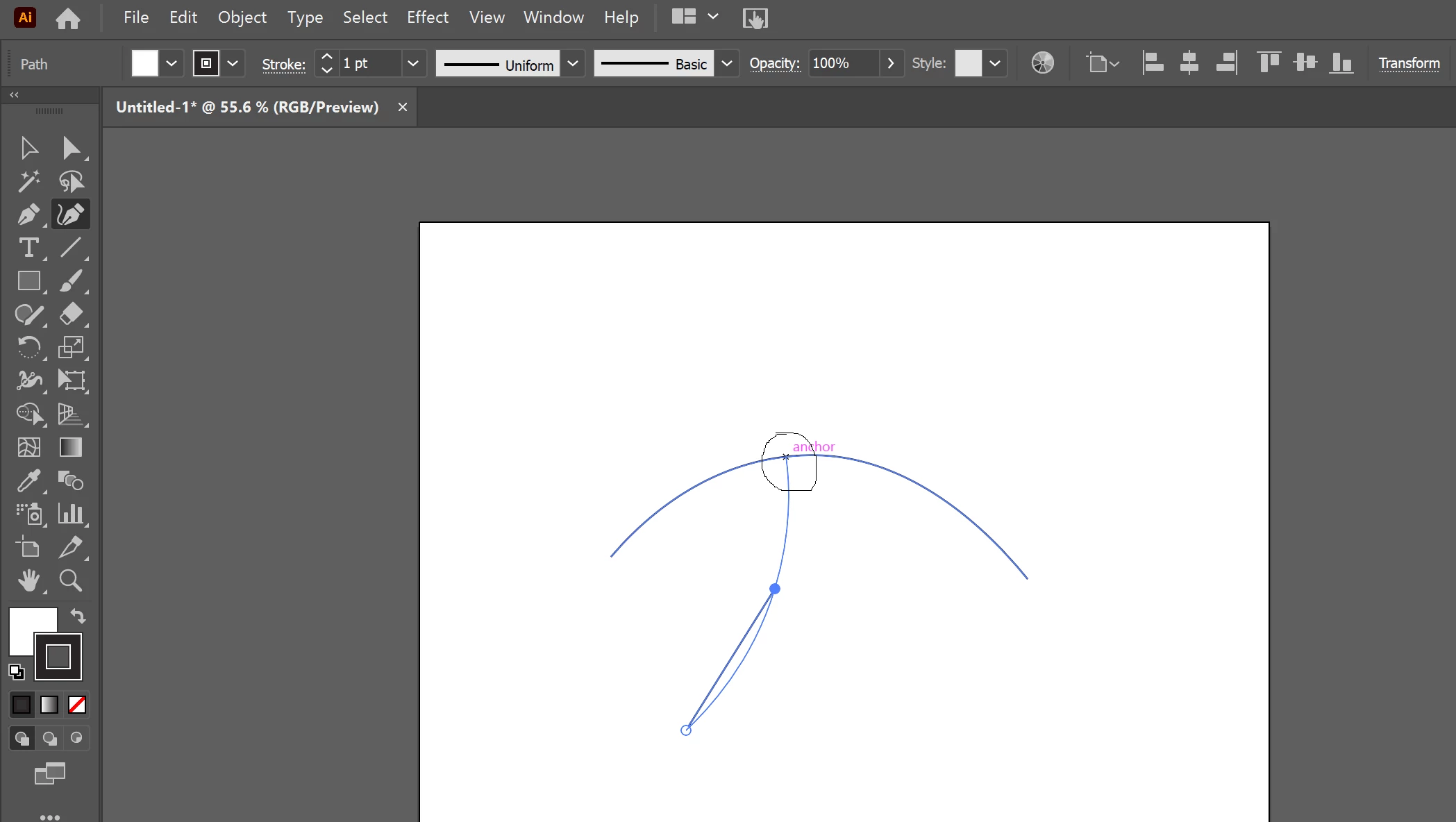Open the Basic brush definition dropdown

[x=727, y=64]
